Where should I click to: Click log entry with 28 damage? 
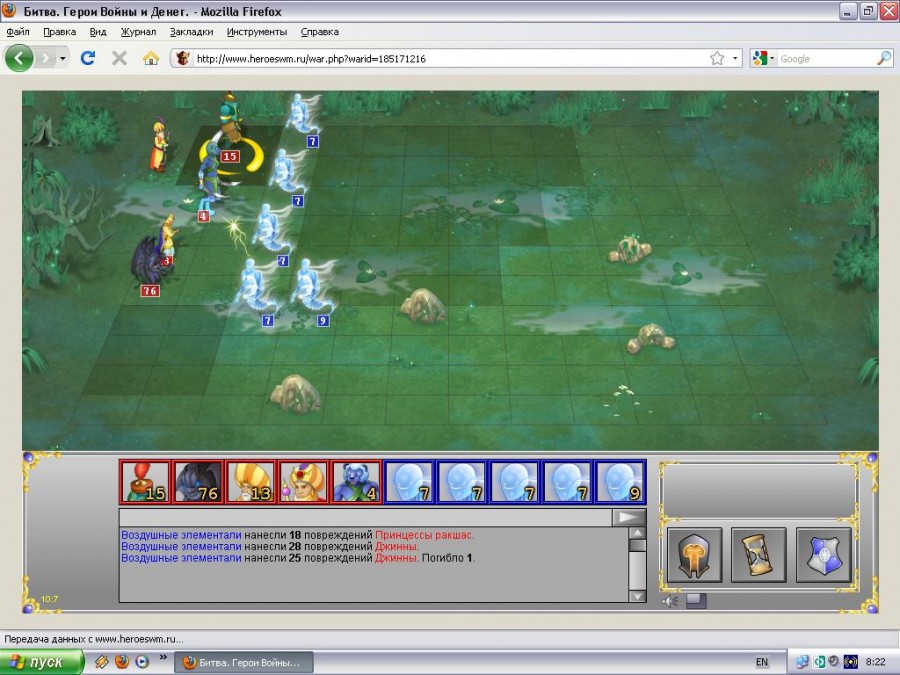coord(270,546)
